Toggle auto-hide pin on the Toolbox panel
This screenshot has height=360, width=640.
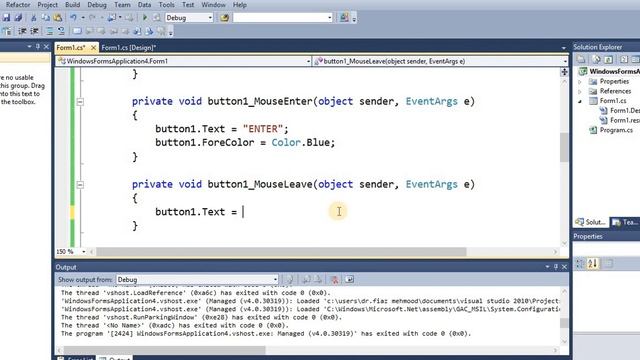point(38,47)
